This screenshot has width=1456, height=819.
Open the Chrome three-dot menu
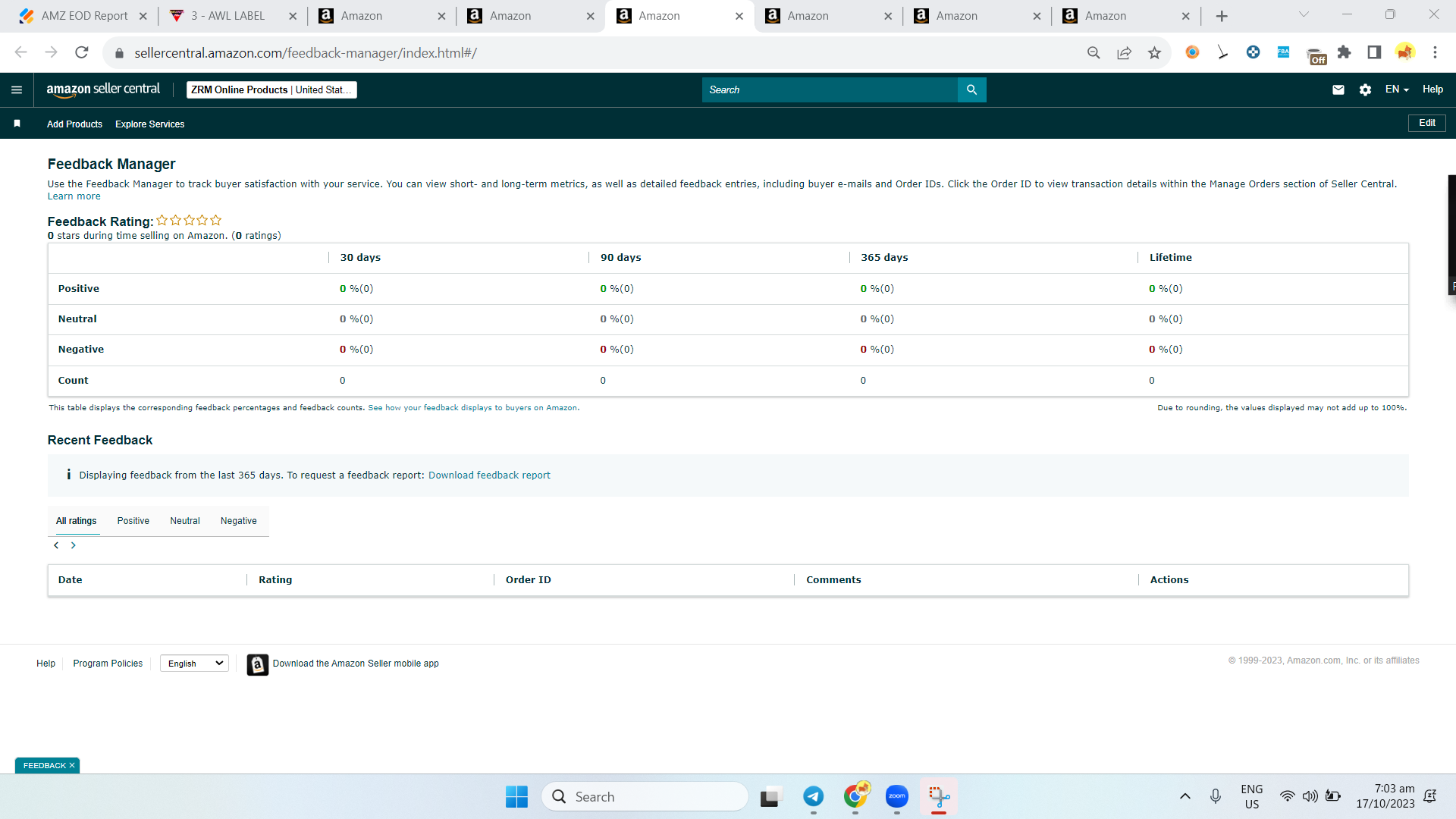1435,52
